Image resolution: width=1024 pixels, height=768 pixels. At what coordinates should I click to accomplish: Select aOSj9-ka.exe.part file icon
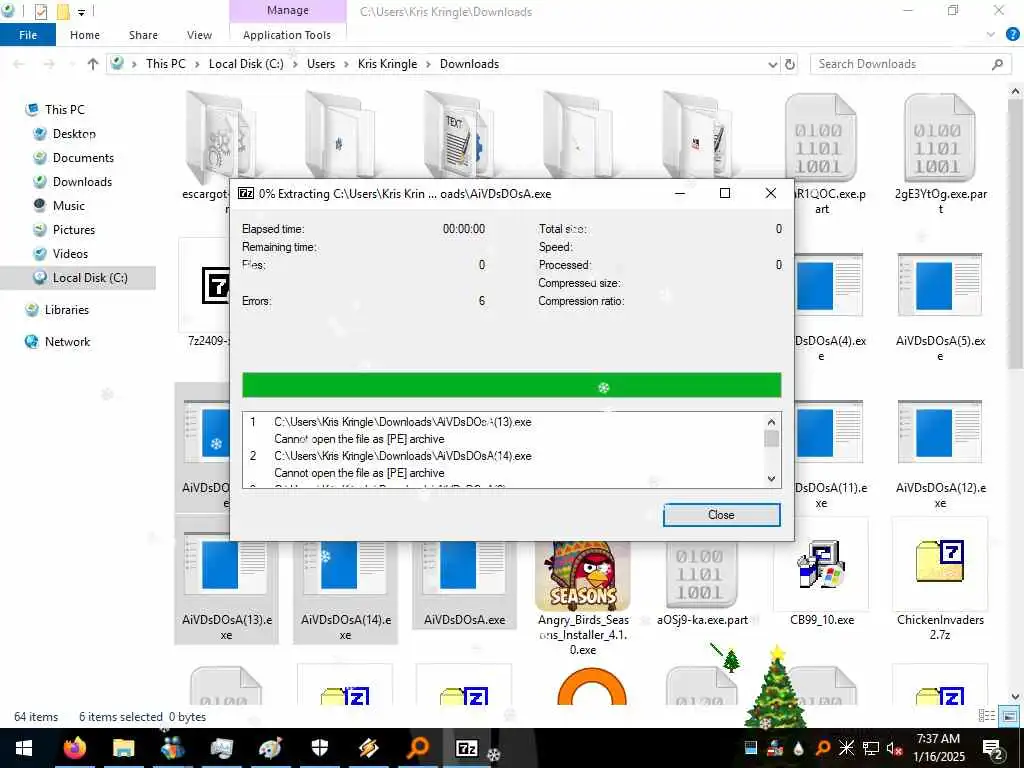click(701, 575)
